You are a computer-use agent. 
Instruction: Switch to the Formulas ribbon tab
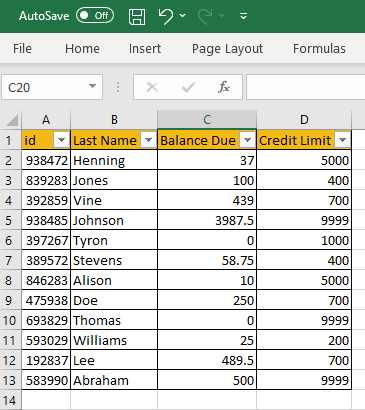coord(319,49)
